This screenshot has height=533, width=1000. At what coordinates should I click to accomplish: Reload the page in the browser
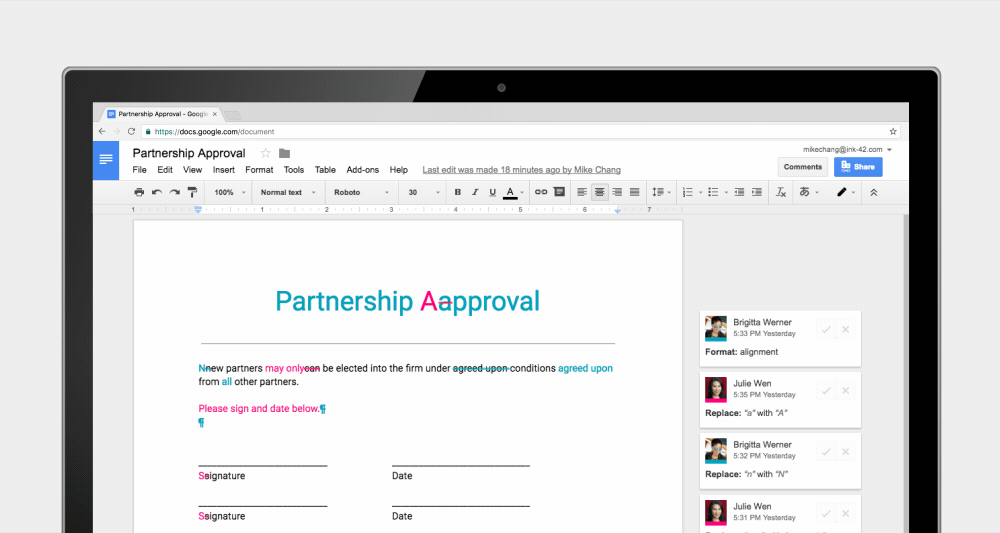tap(131, 131)
